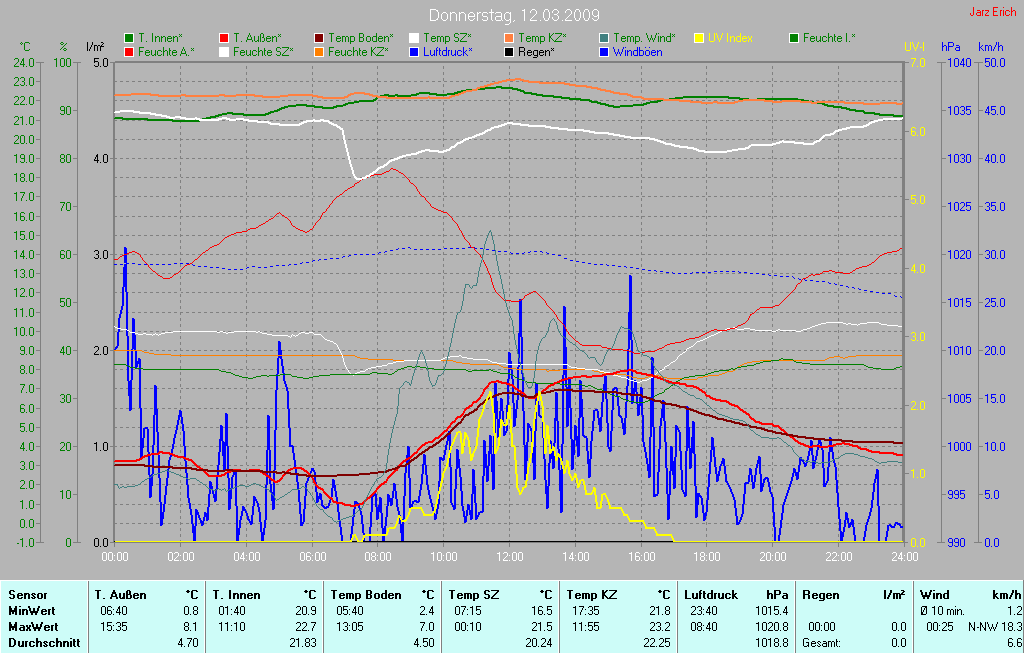
Task: Click the 24:00 tick on the time axis
Action: 904,557
